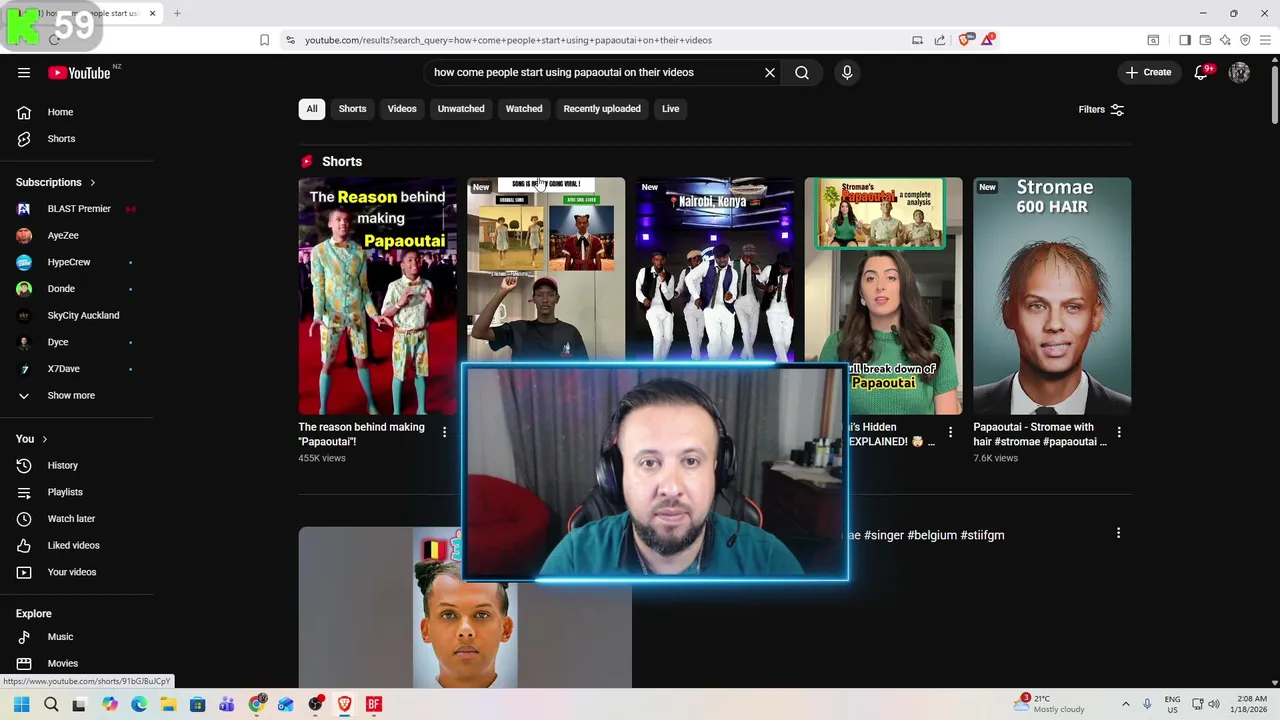Image resolution: width=1280 pixels, height=720 pixels.
Task: Click the Create button
Action: click(x=1148, y=72)
